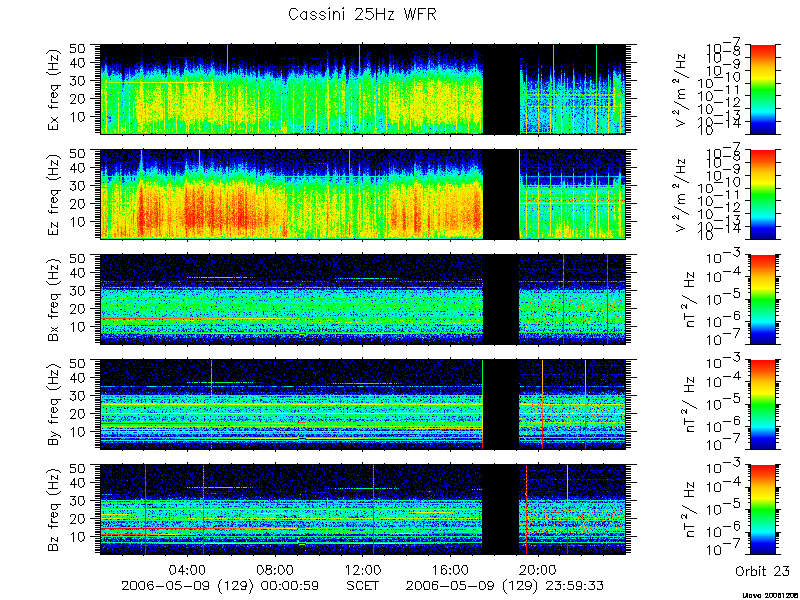Click the 08:00 time axis label
This screenshot has height=600, width=800.
coord(276,569)
